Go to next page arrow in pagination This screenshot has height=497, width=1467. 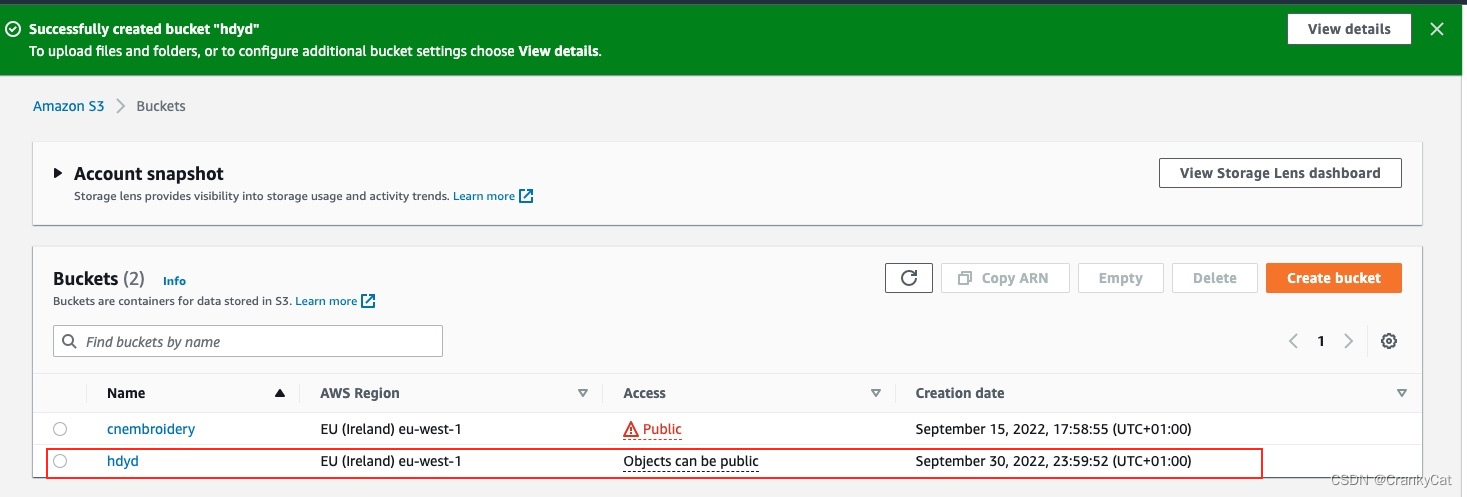pos(1348,341)
